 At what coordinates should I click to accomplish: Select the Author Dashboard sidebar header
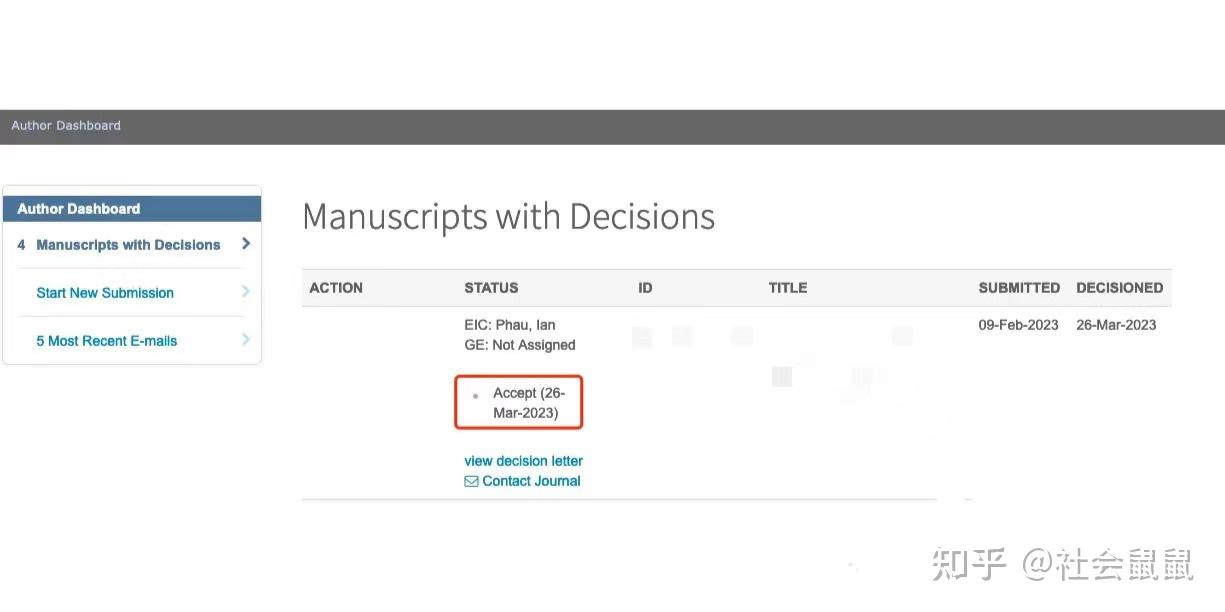(79, 209)
